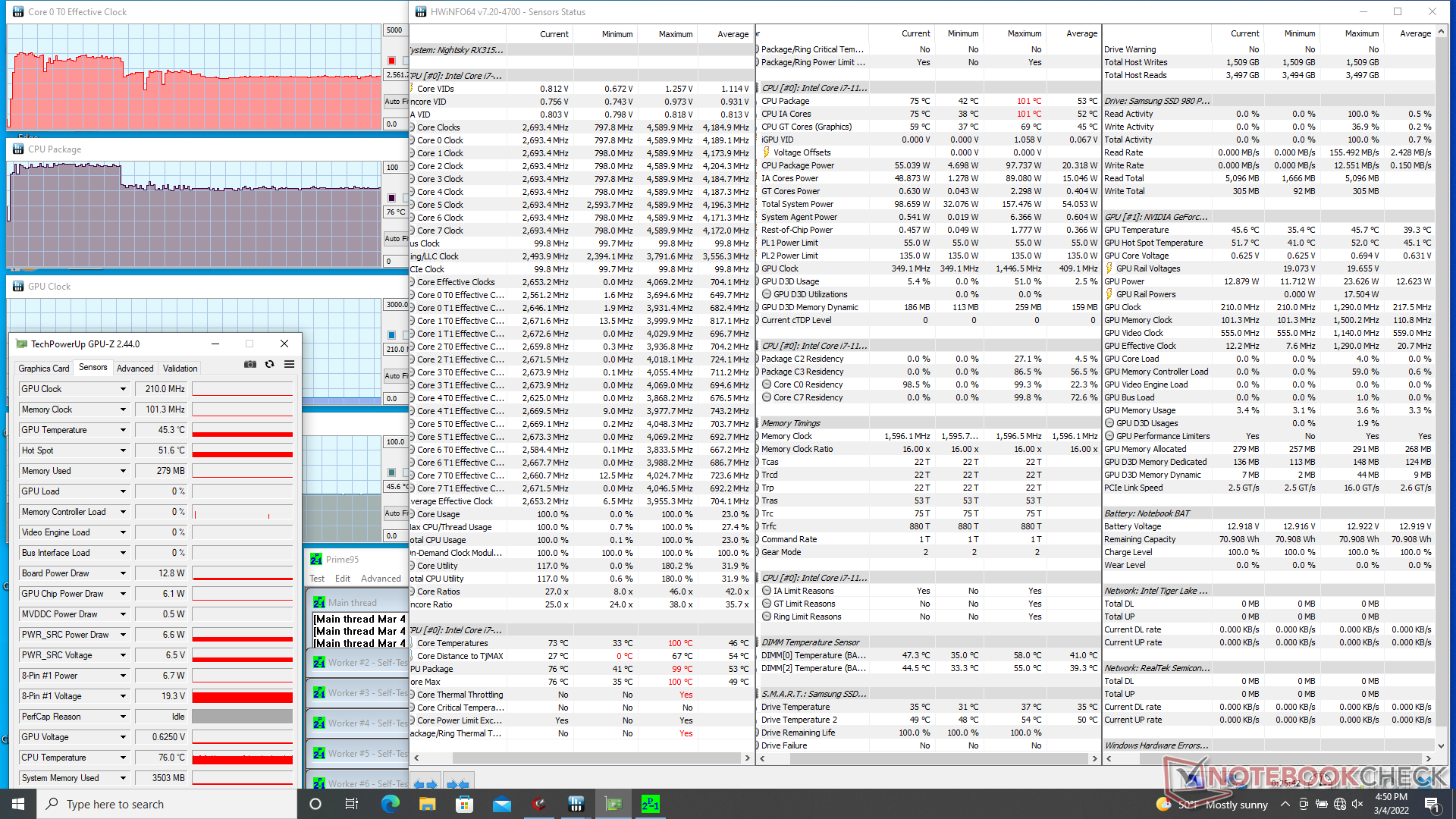The height and width of the screenshot is (819, 1456).
Task: Open the Windows Start menu
Action: pyautogui.click(x=18, y=804)
